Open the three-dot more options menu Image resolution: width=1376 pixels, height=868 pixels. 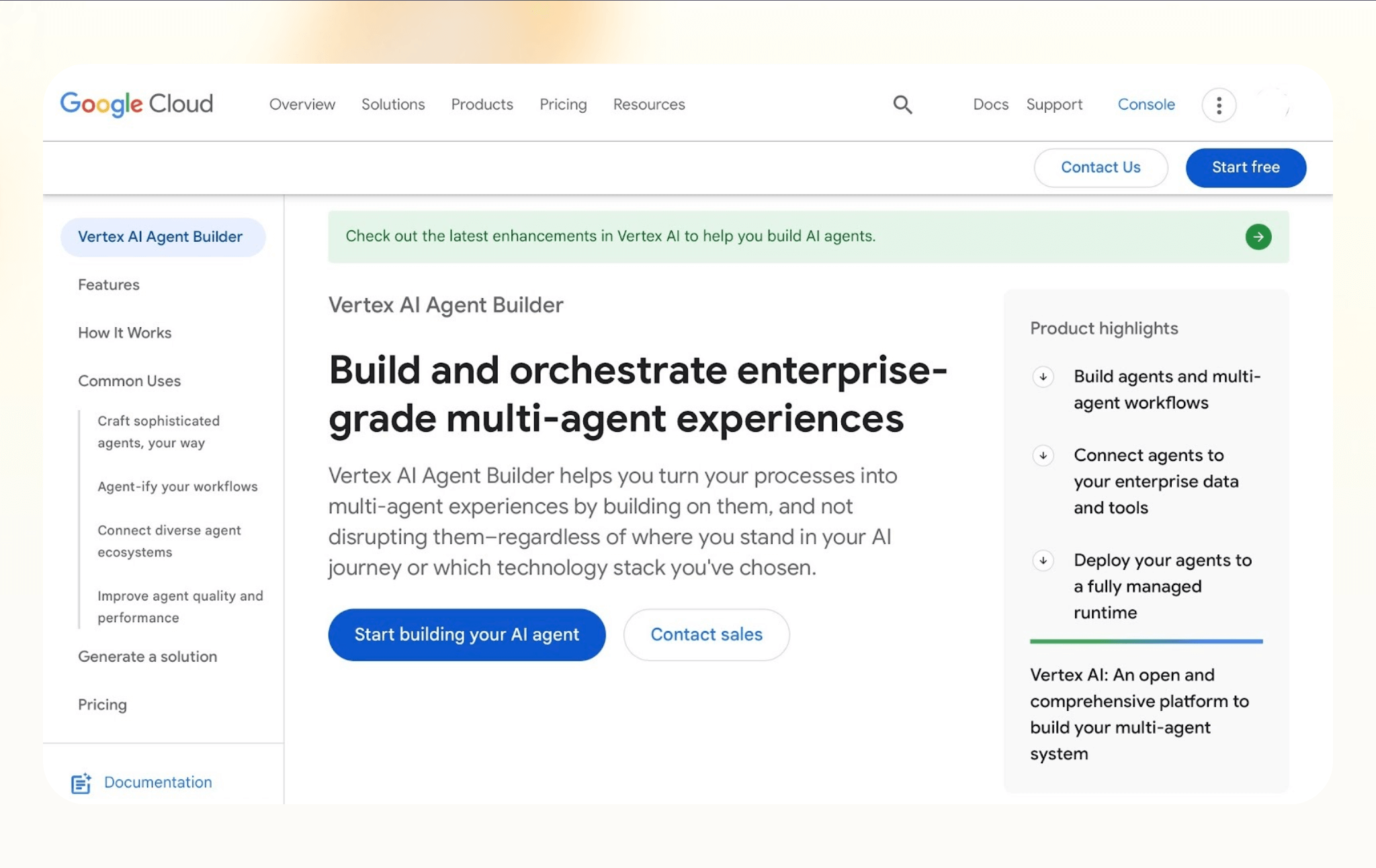(x=1219, y=105)
